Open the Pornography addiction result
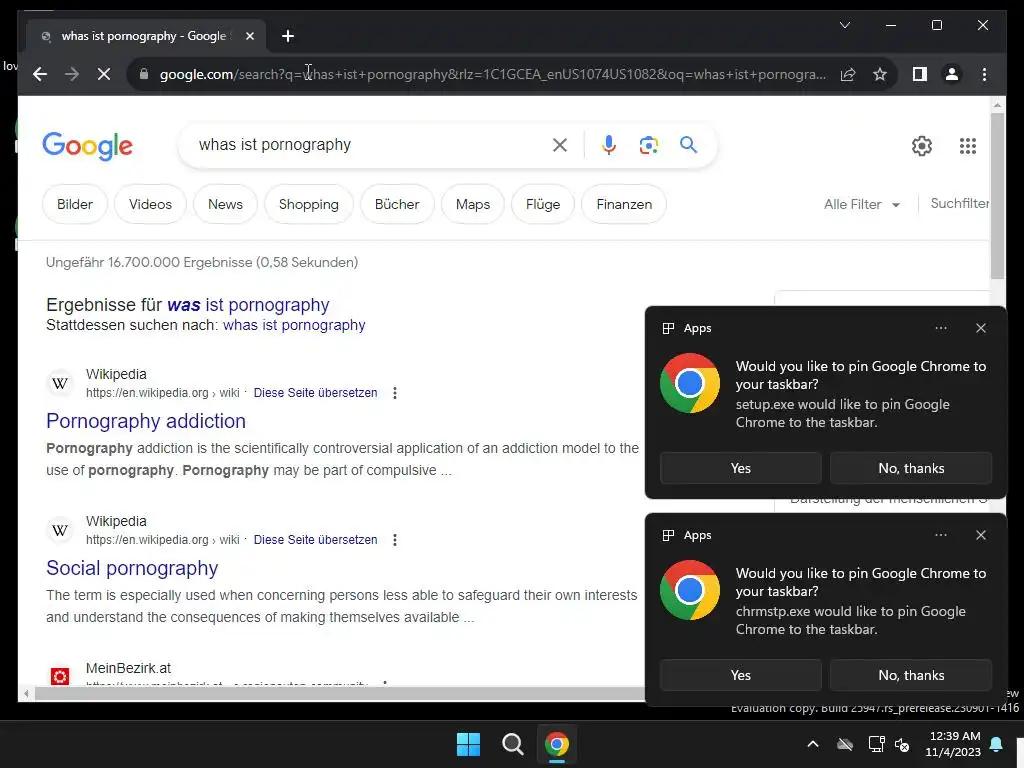 [x=146, y=421]
